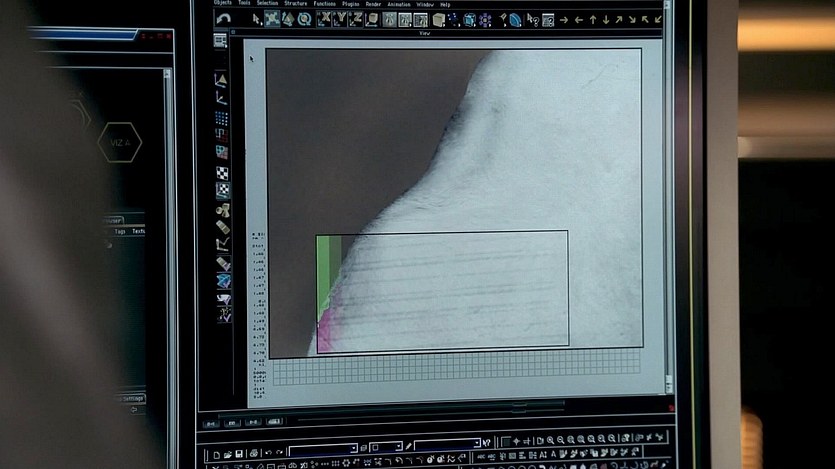The height and width of the screenshot is (469, 835).
Task: Click the Settings button in left window
Action: [x=131, y=398]
